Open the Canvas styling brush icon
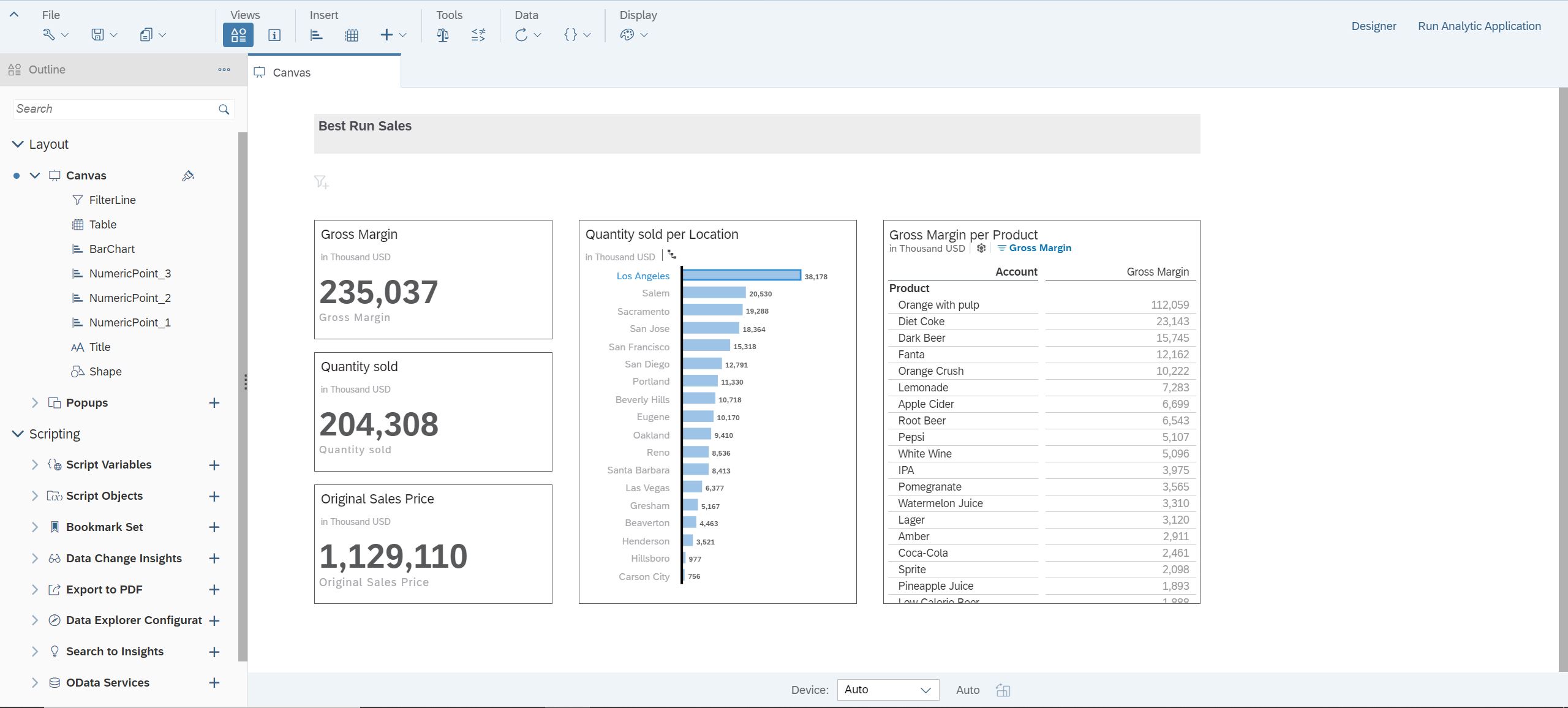This screenshot has width=1568, height=708. 188,176
